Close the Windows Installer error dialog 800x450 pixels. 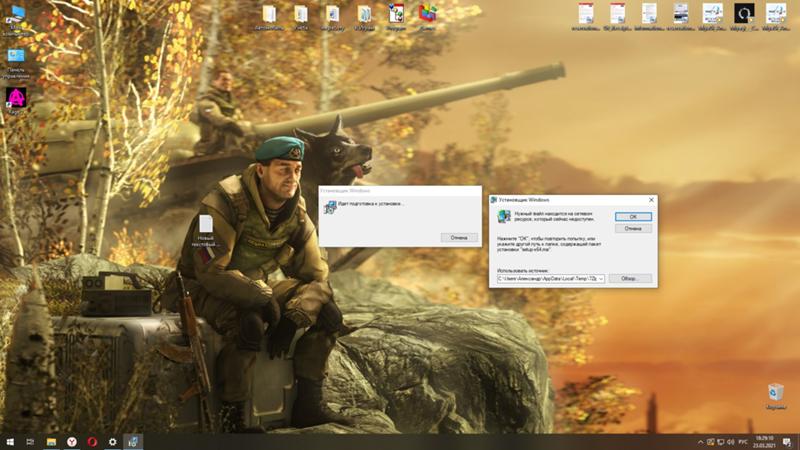[x=651, y=200]
